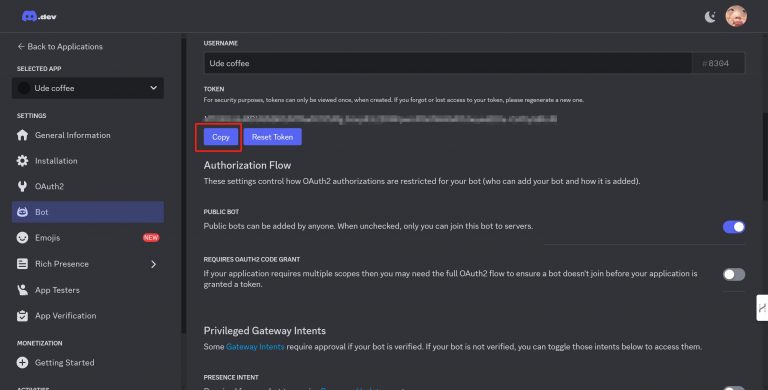Open the Ude coffee app dropdown
The width and height of the screenshot is (768, 390).
pos(88,88)
